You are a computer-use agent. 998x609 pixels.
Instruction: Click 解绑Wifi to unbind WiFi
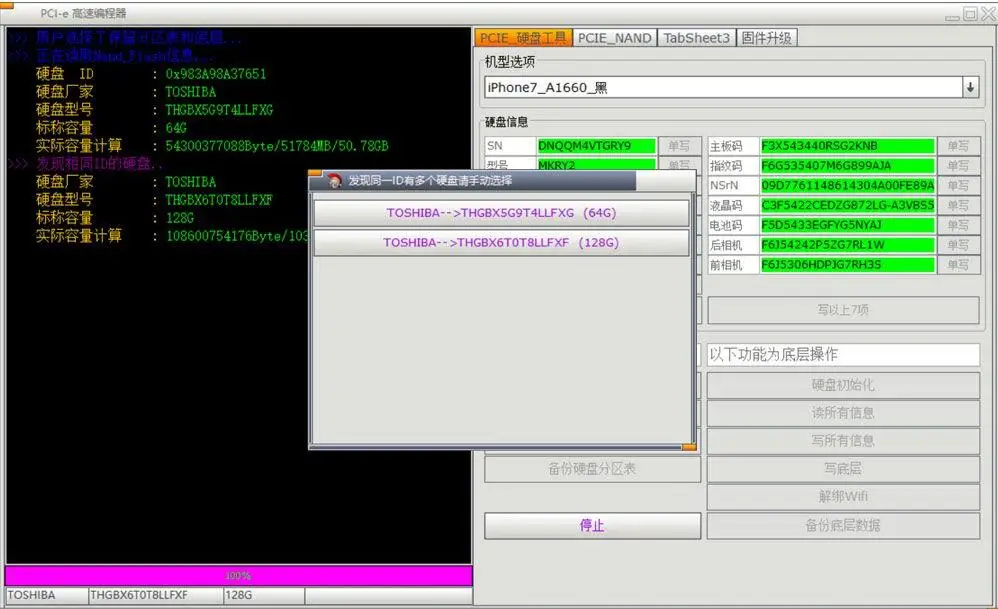point(842,496)
